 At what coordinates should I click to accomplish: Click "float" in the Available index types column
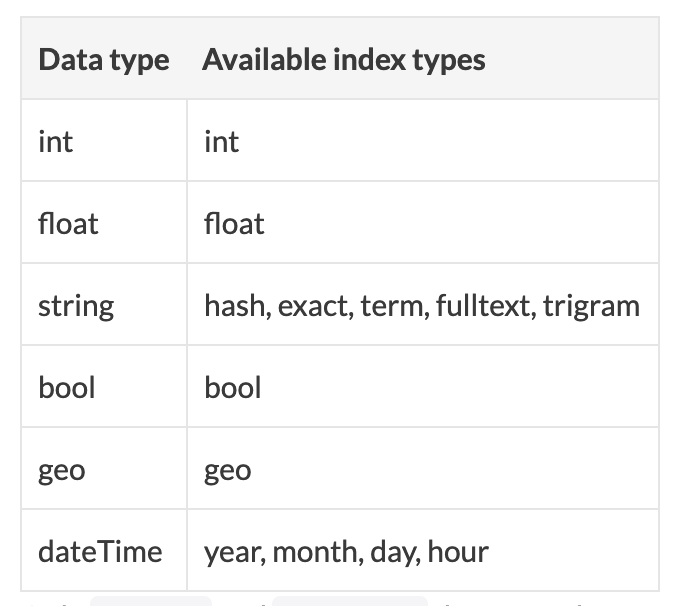pyautogui.click(x=234, y=223)
